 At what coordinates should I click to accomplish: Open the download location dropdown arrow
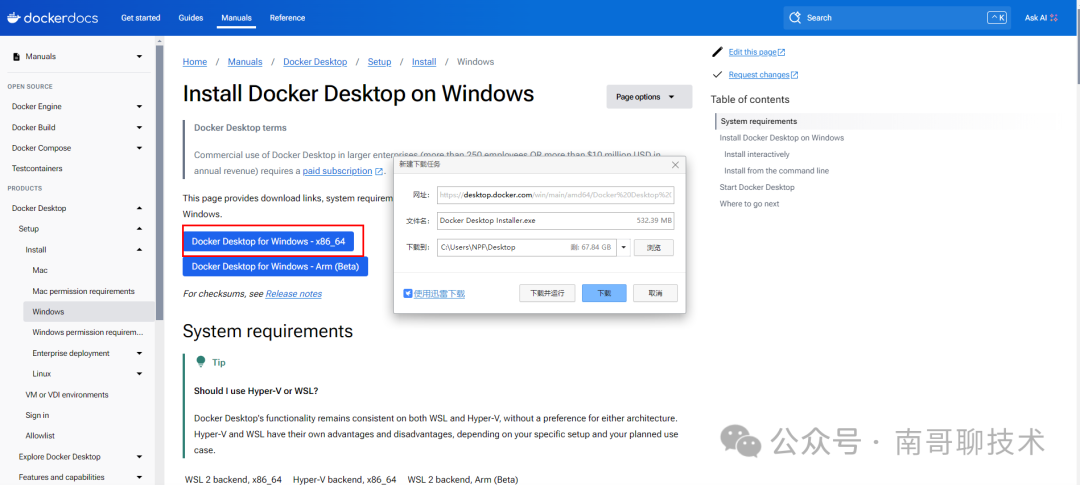coord(623,247)
